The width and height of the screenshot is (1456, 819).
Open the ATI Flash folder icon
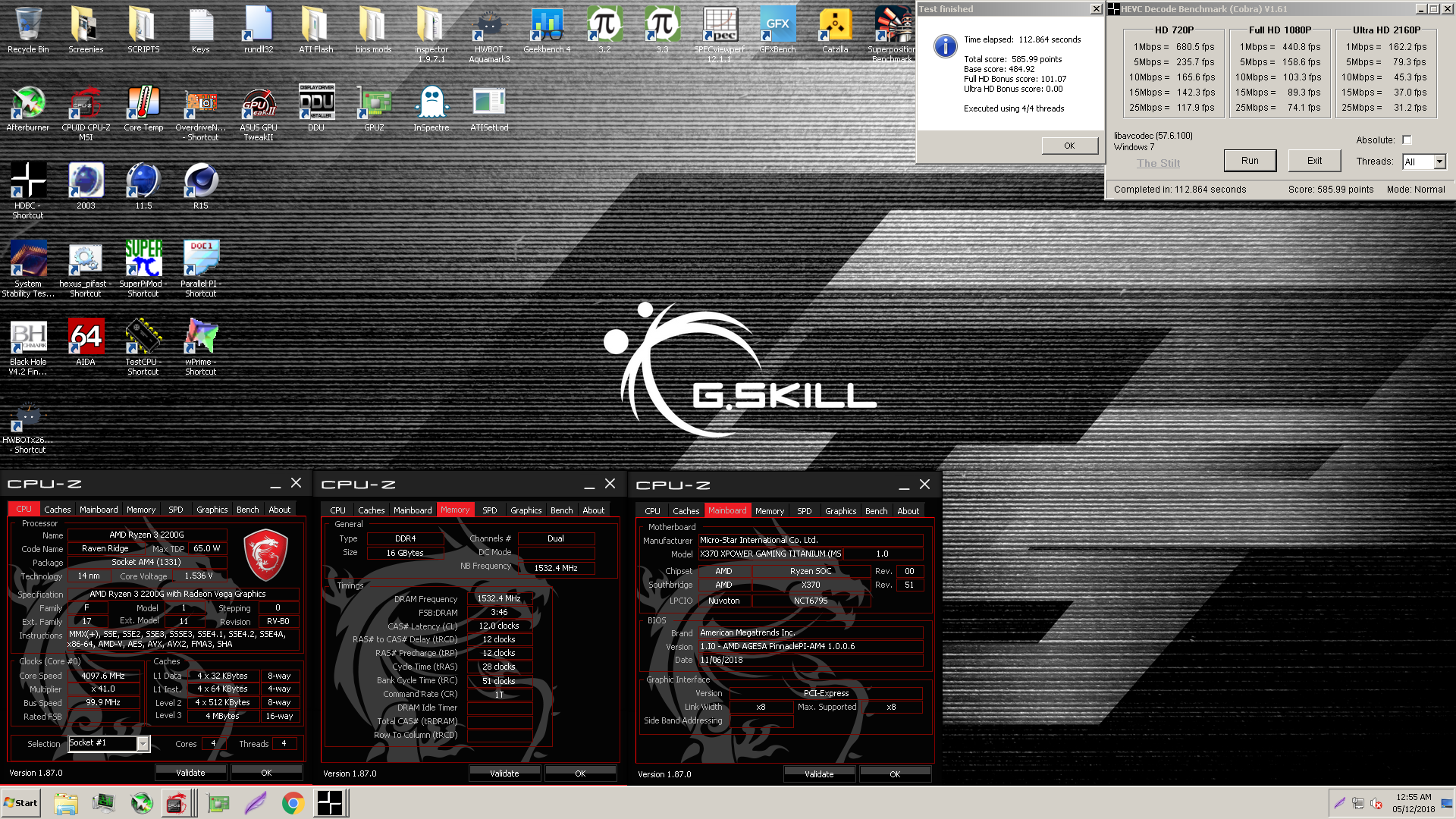click(x=316, y=30)
